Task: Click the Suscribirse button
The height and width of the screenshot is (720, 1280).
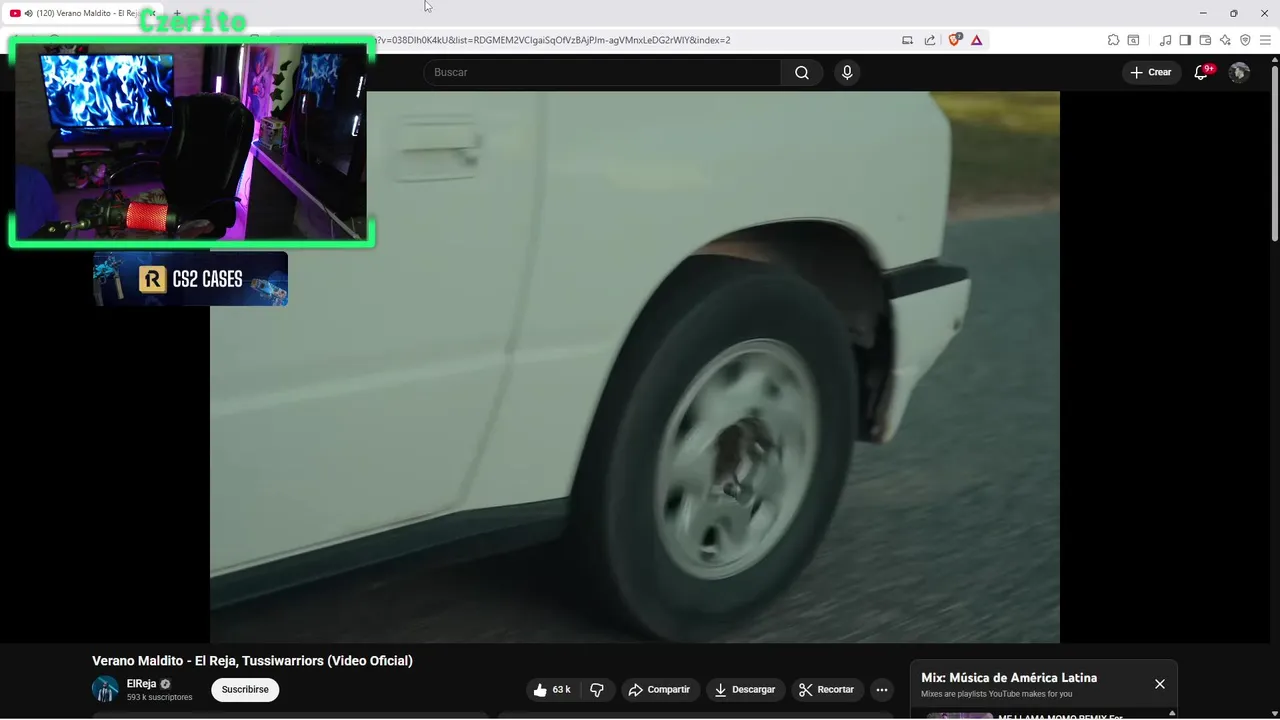Action: (x=245, y=690)
